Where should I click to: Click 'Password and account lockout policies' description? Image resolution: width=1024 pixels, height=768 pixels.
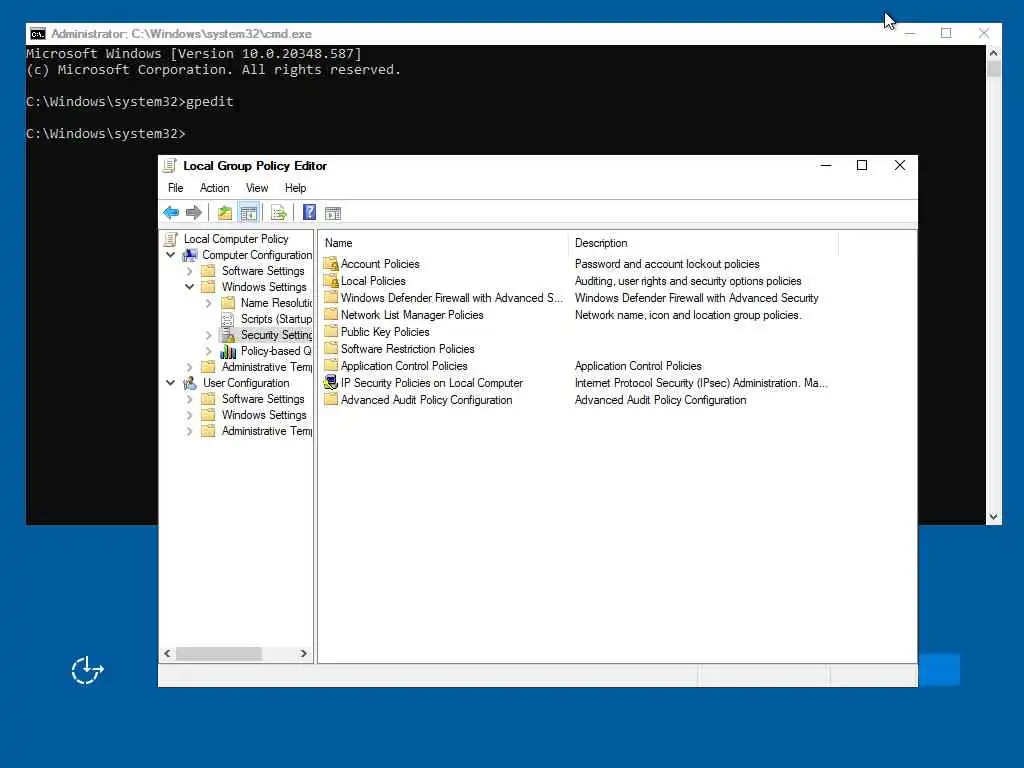point(667,264)
